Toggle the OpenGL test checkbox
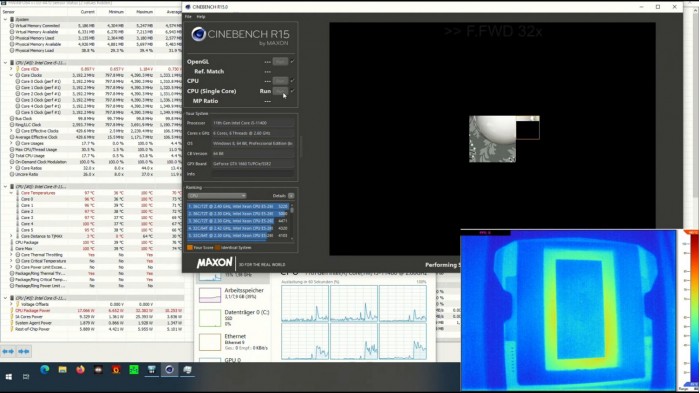This screenshot has height=393, width=700. point(292,61)
